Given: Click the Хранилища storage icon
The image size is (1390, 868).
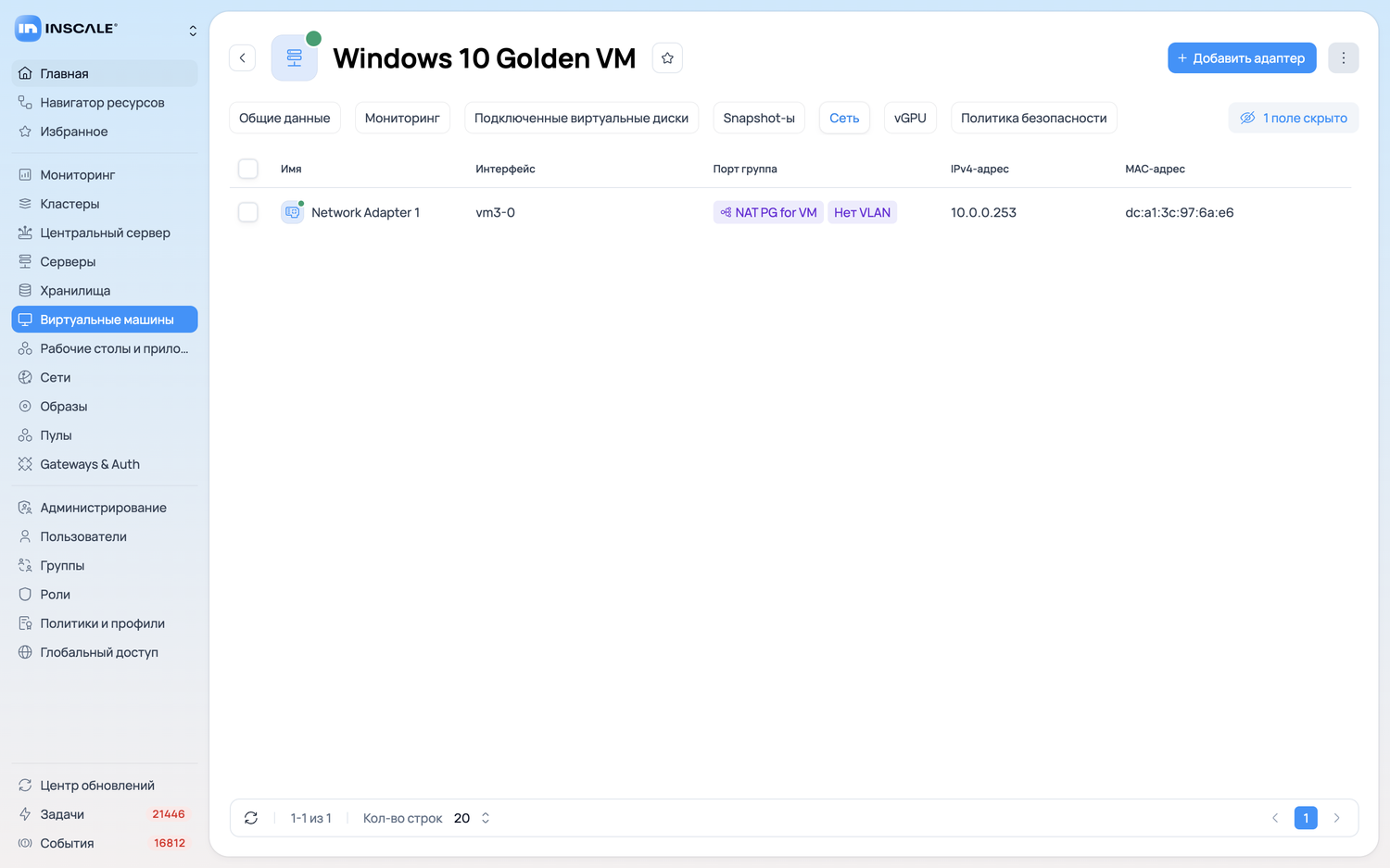Looking at the screenshot, I should click(x=25, y=291).
